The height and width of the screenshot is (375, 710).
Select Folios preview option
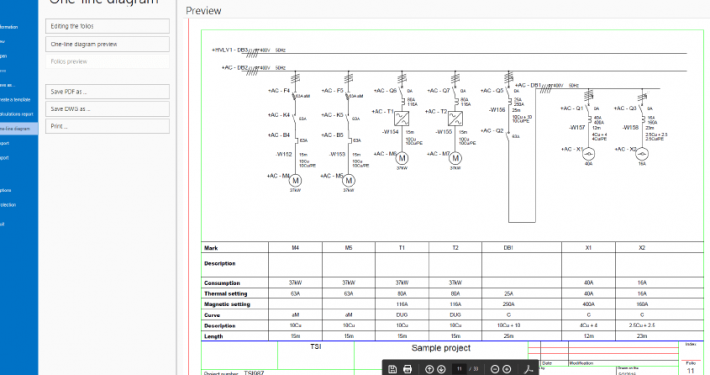click(107, 62)
